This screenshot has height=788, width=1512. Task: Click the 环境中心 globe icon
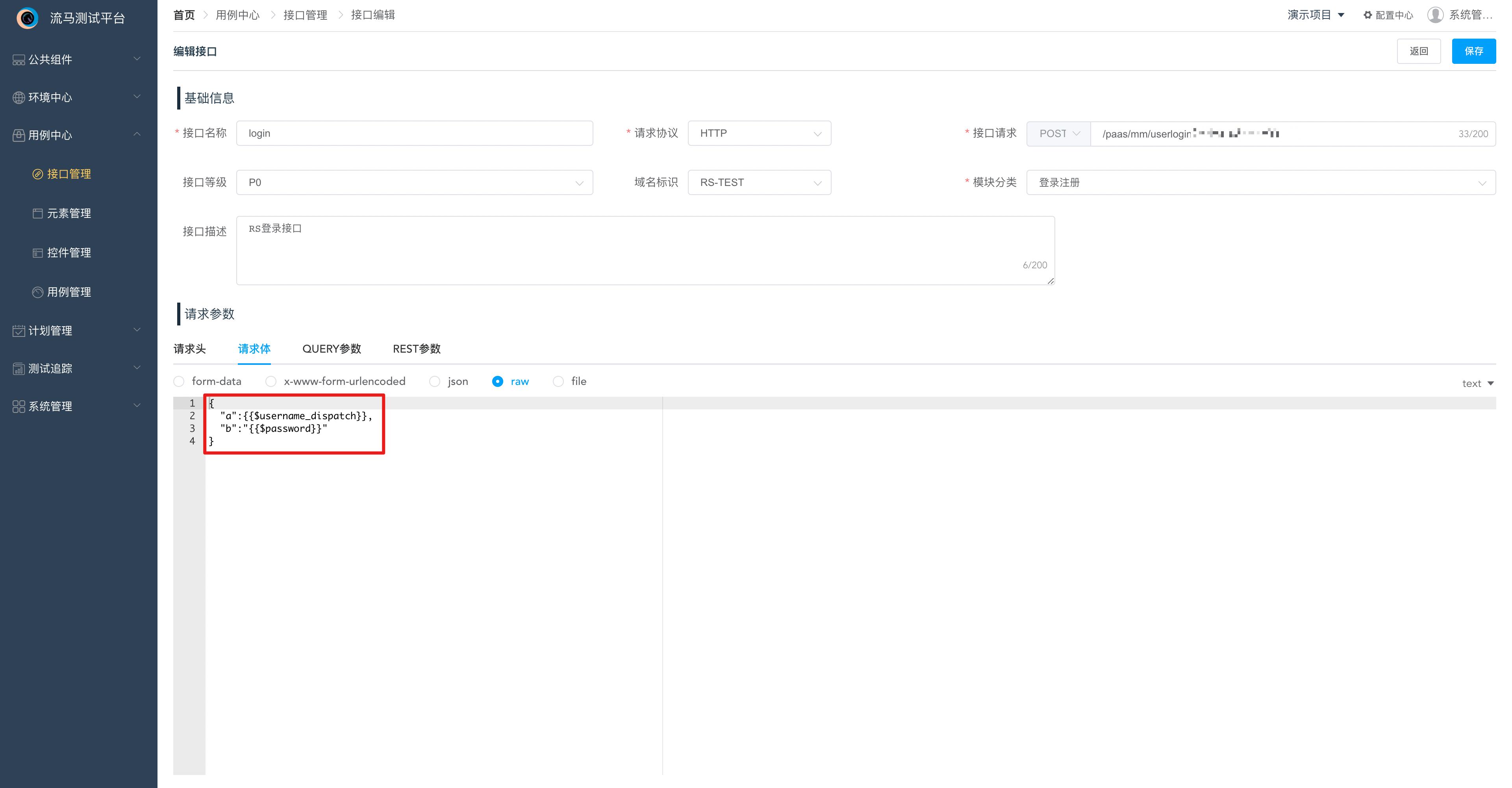click(19, 97)
